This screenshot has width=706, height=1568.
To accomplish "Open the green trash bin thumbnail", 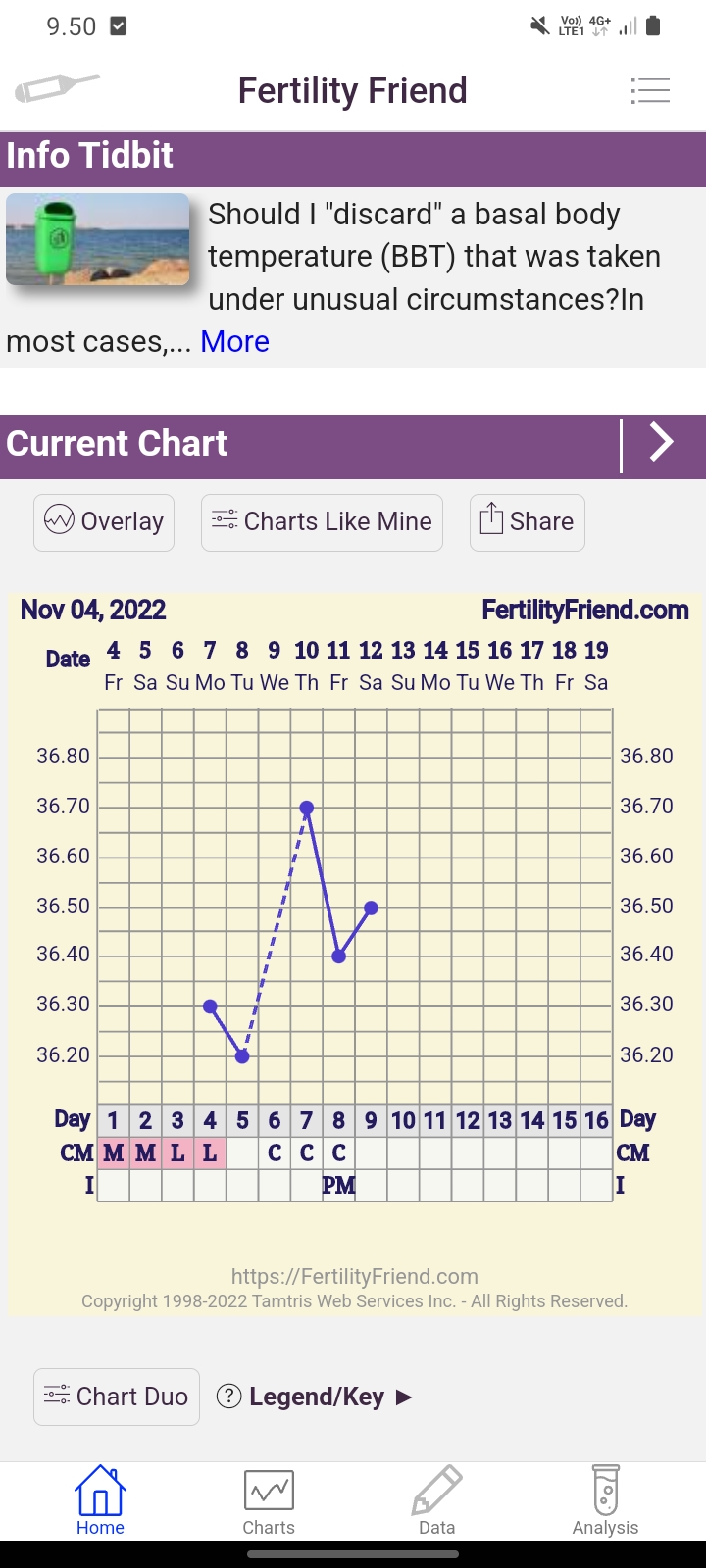I will coord(98,239).
